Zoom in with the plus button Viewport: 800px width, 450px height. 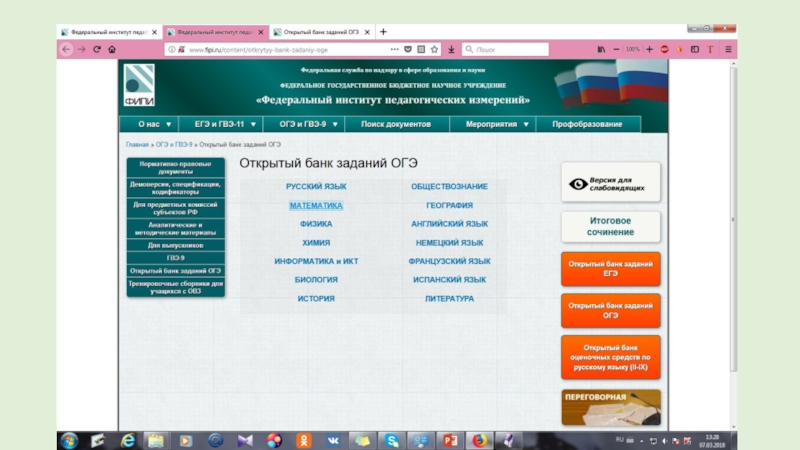649,49
